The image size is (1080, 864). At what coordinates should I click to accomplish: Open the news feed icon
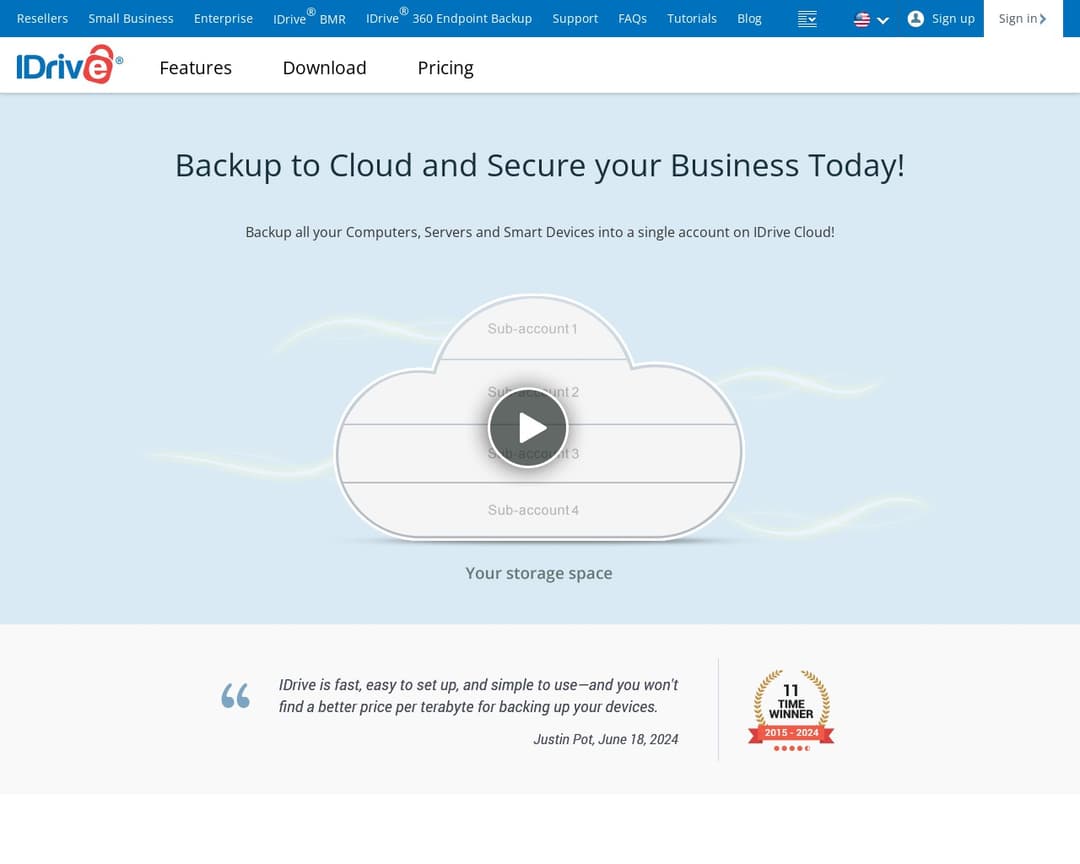[x=807, y=19]
